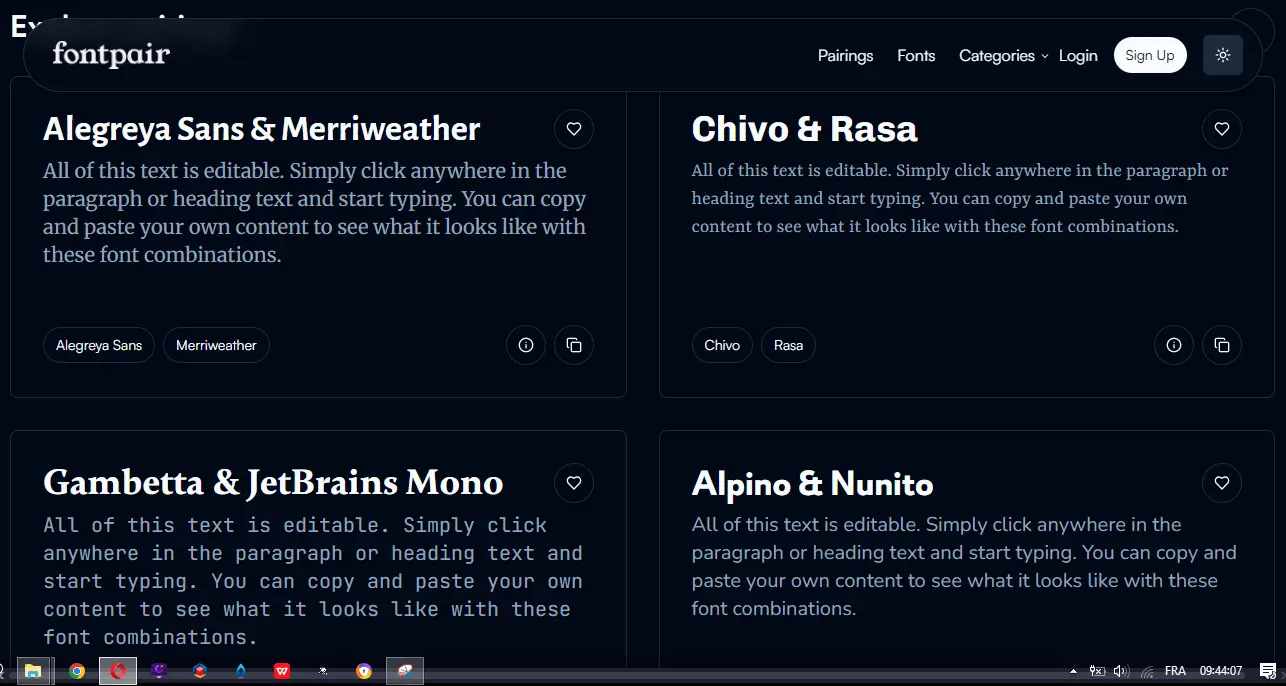Click the Sign Up button
Viewport: 1286px width, 686px height.
point(1150,56)
